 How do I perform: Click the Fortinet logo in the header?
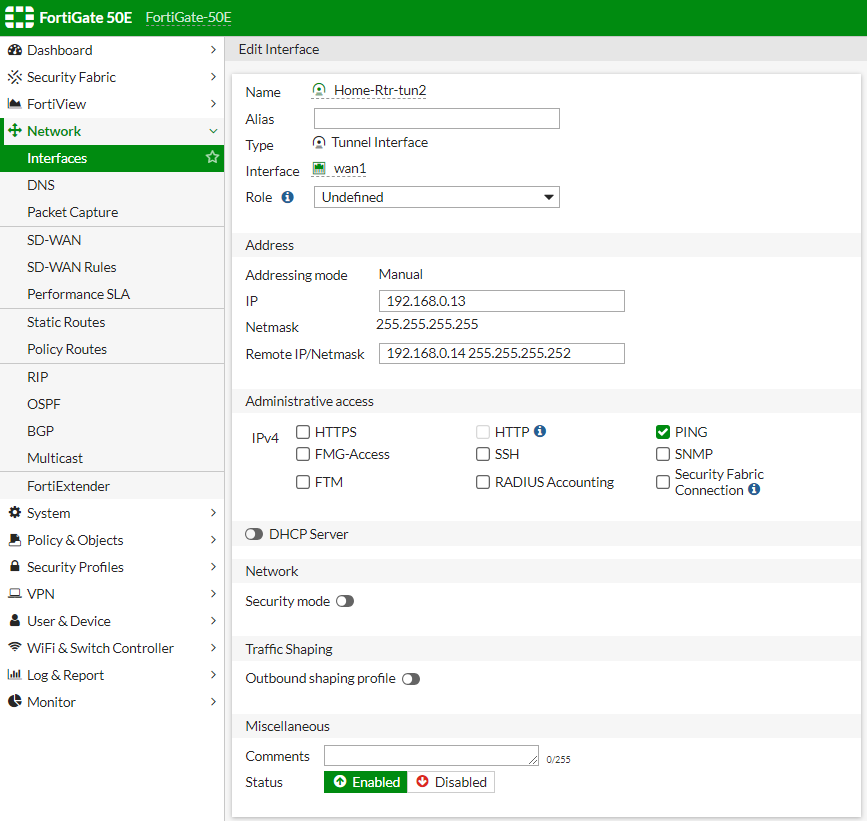(19, 18)
